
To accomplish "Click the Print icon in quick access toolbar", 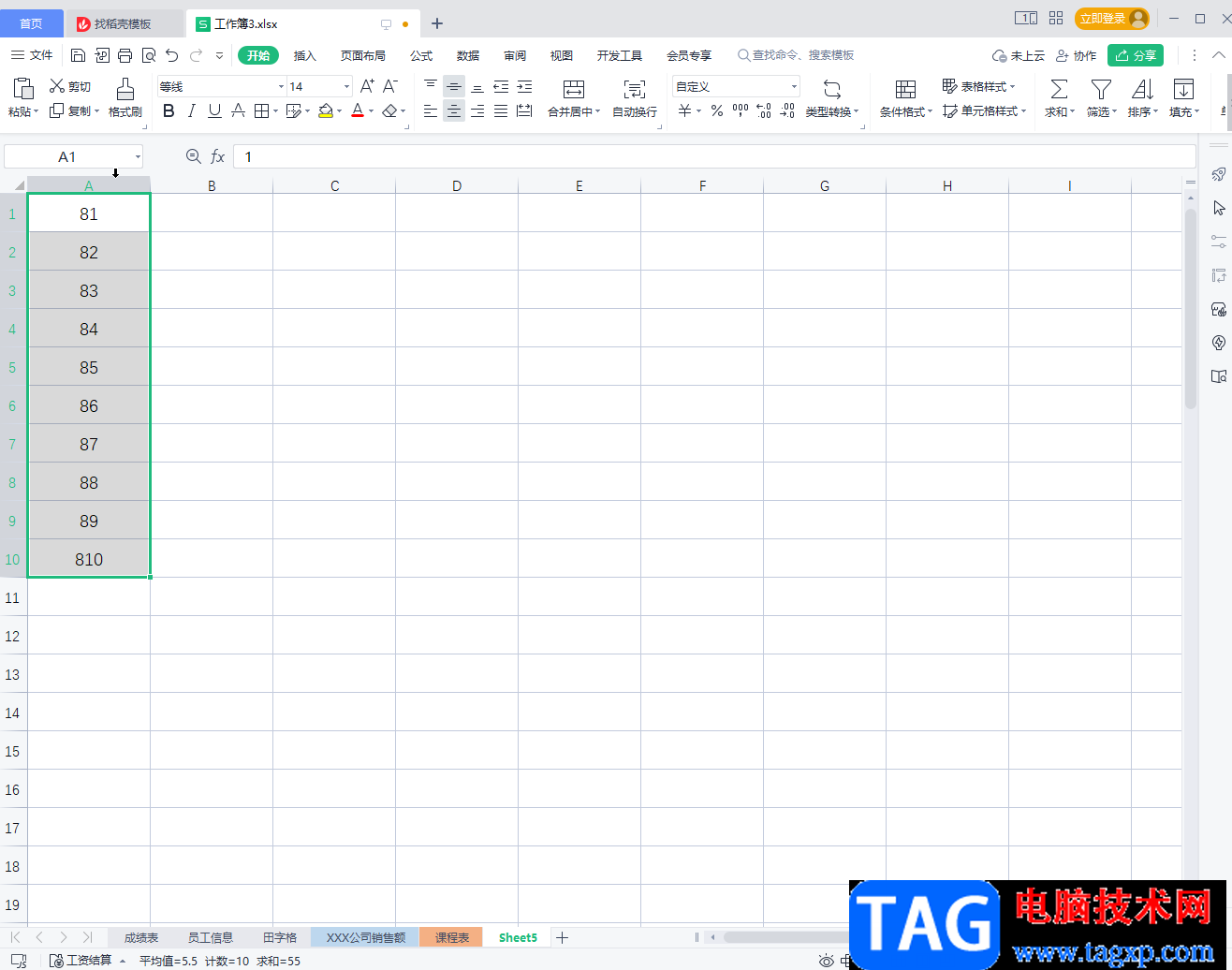I will click(125, 55).
